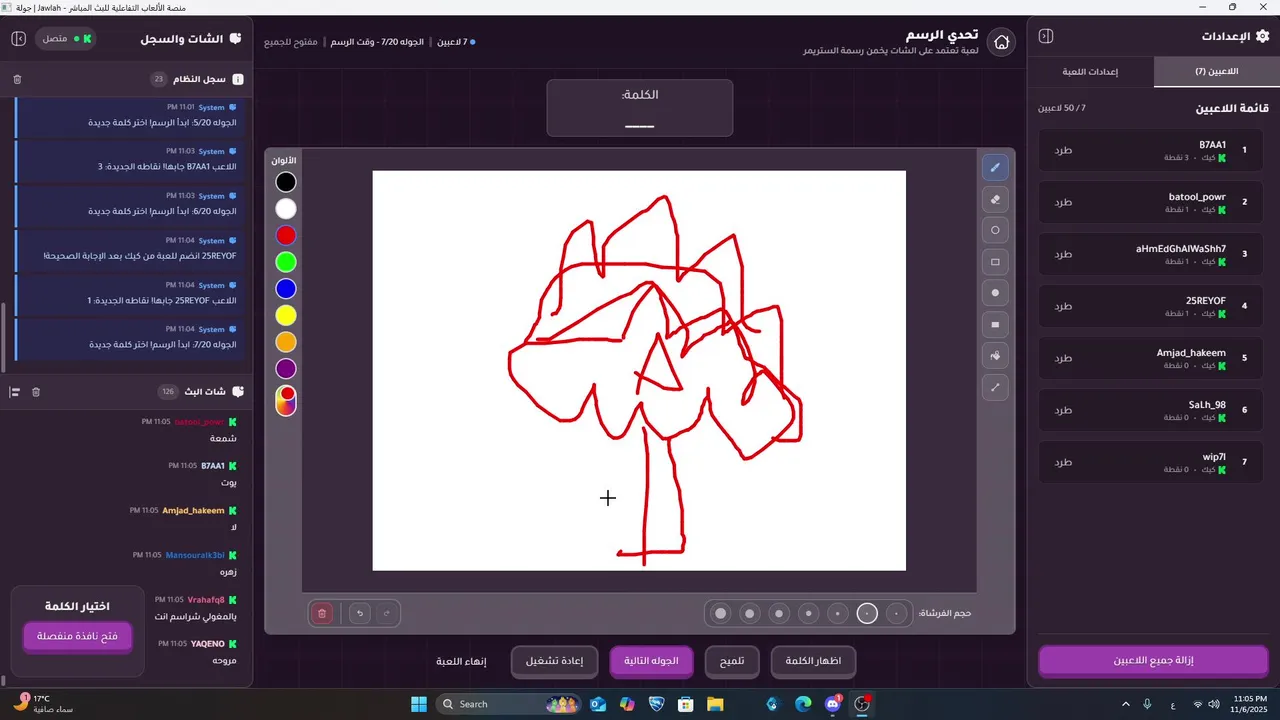Click the red trash clear-canvas button
The height and width of the screenshot is (720, 1280).
tap(322, 613)
